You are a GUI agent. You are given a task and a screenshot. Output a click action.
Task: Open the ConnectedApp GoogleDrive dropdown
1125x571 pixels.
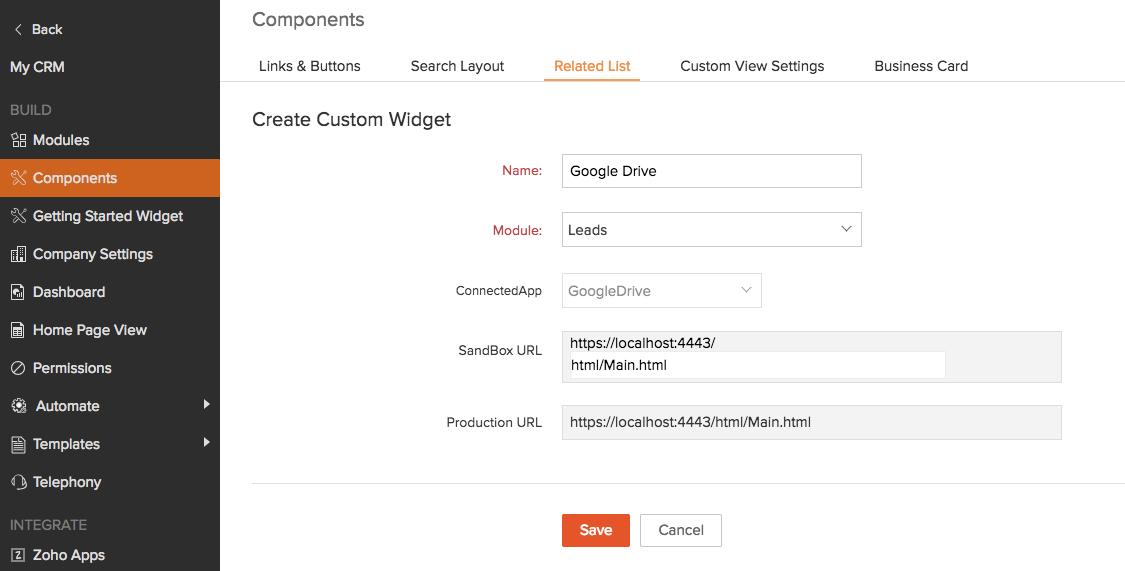coord(661,291)
